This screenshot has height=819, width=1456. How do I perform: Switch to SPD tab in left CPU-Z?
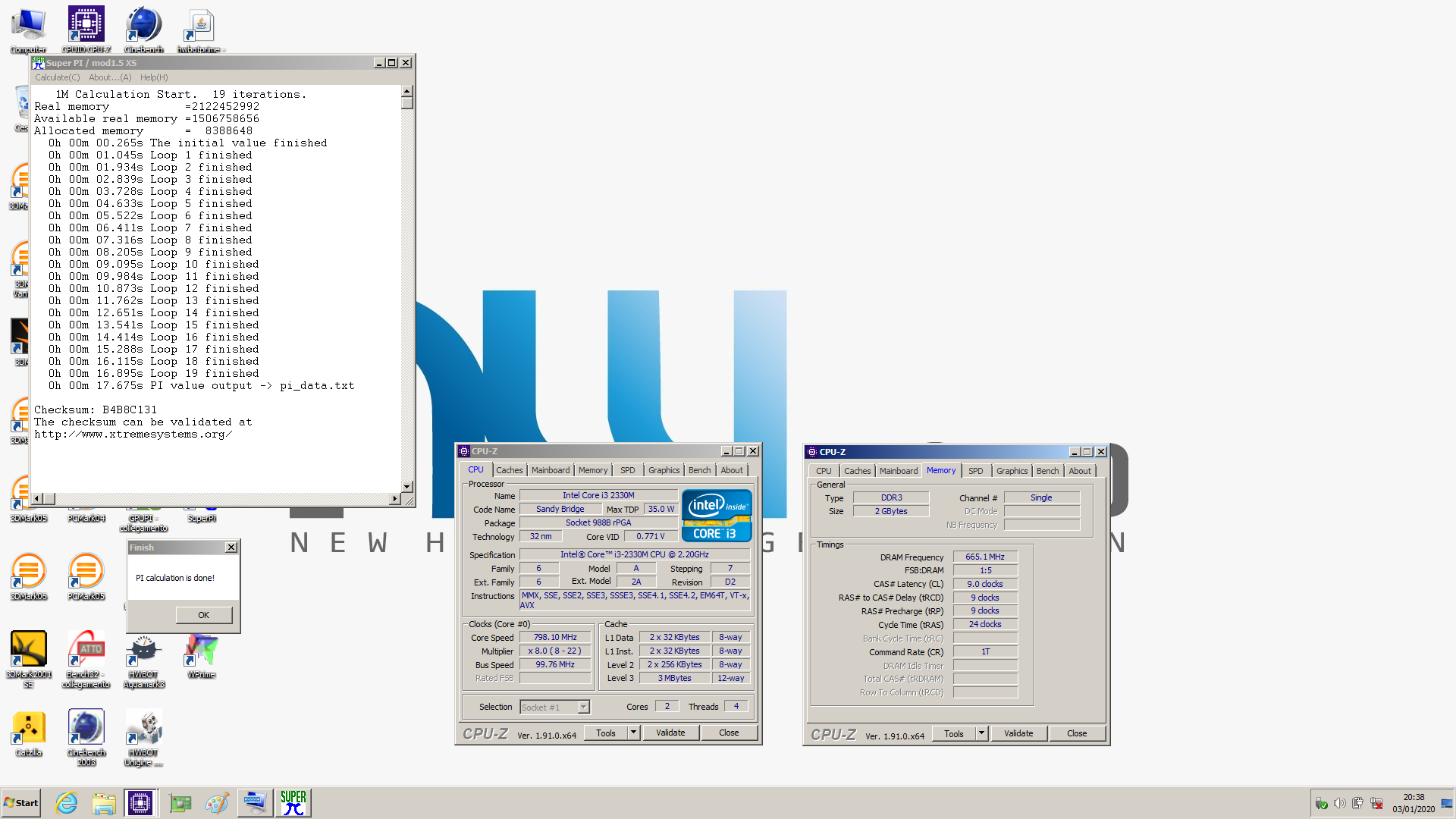tap(628, 470)
